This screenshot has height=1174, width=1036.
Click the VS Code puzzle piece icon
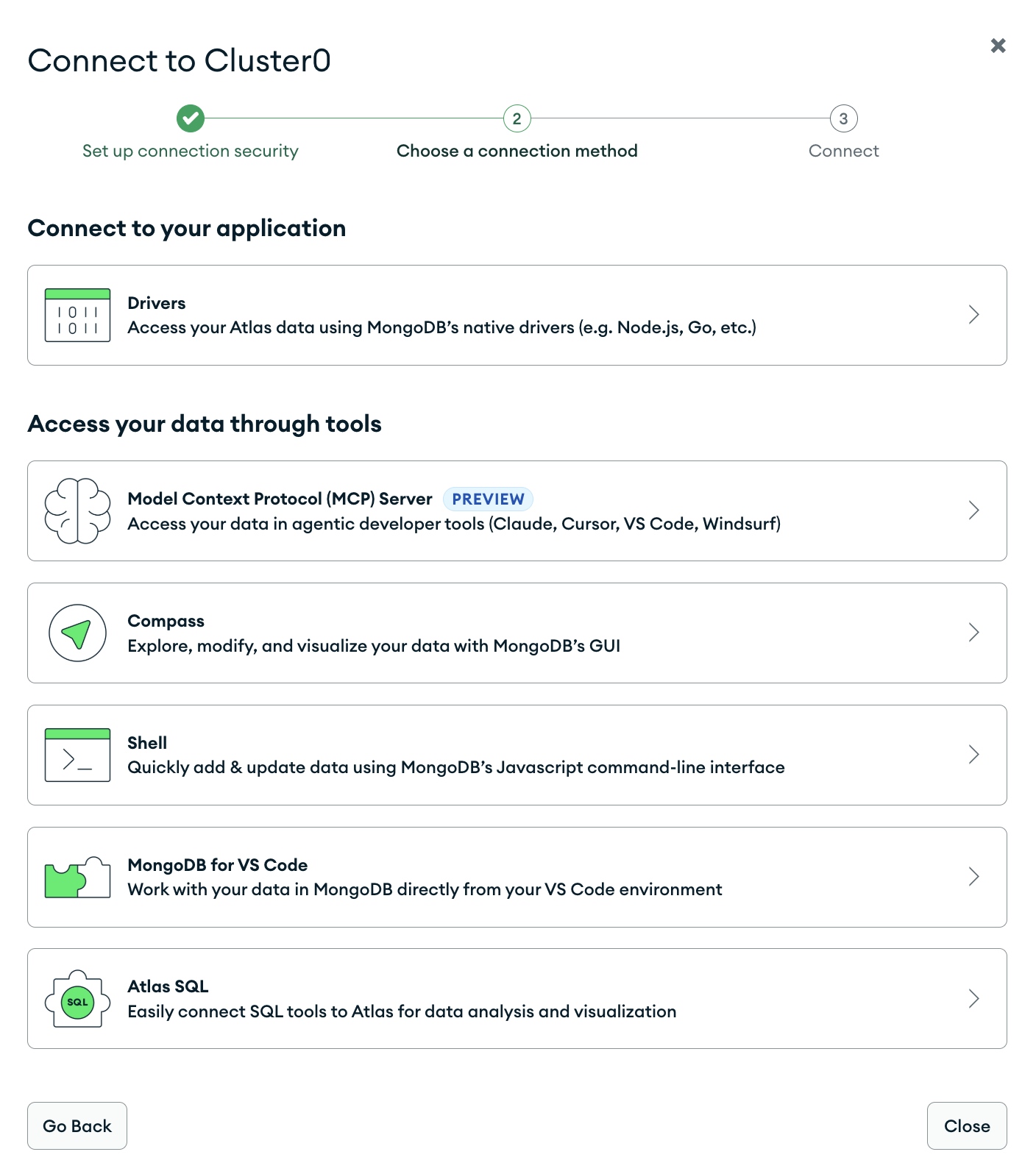[x=77, y=877]
